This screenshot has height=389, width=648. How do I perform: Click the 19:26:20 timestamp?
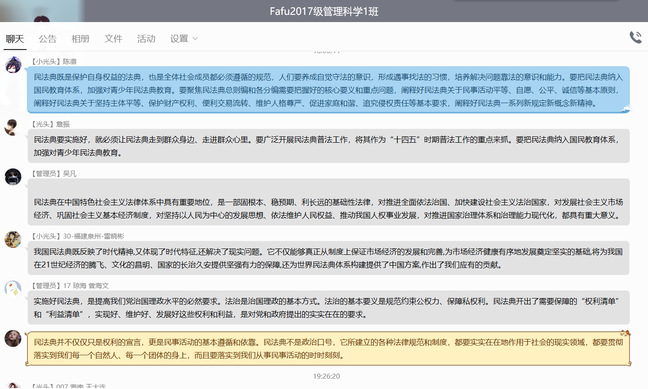point(326,376)
